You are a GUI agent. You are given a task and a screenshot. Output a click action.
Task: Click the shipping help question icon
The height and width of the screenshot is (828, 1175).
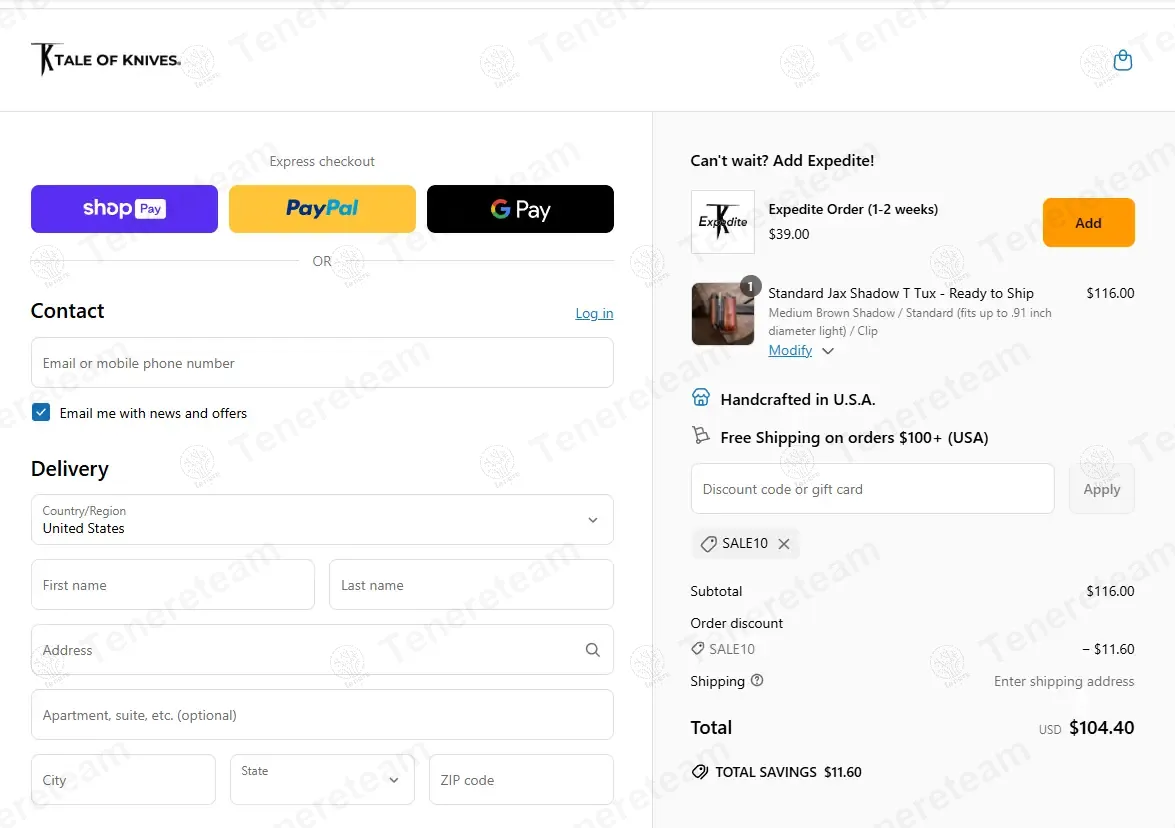pos(757,680)
